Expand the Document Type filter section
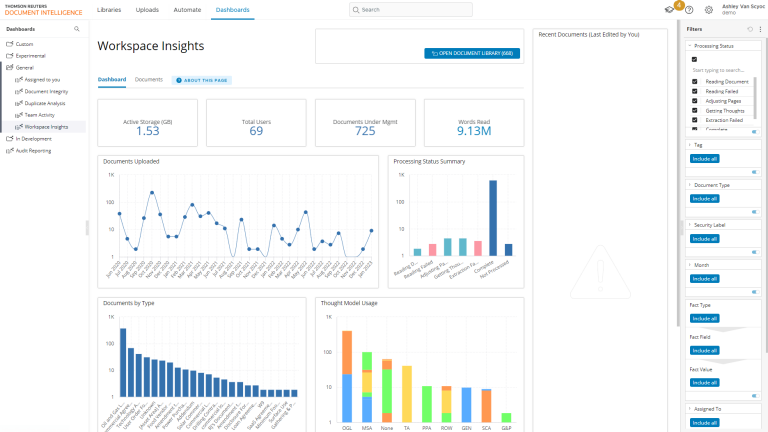The image size is (768, 432). (x=690, y=185)
